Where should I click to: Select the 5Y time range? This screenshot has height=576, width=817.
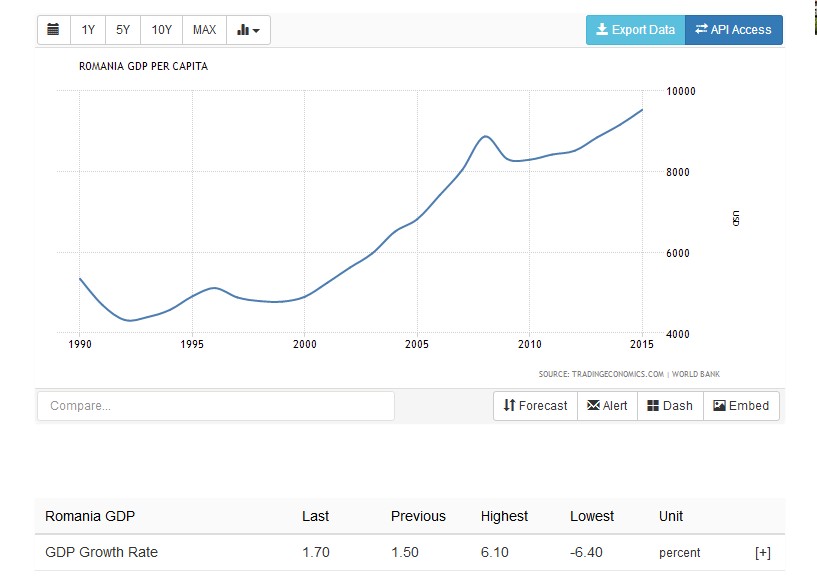pyautogui.click(x=123, y=30)
